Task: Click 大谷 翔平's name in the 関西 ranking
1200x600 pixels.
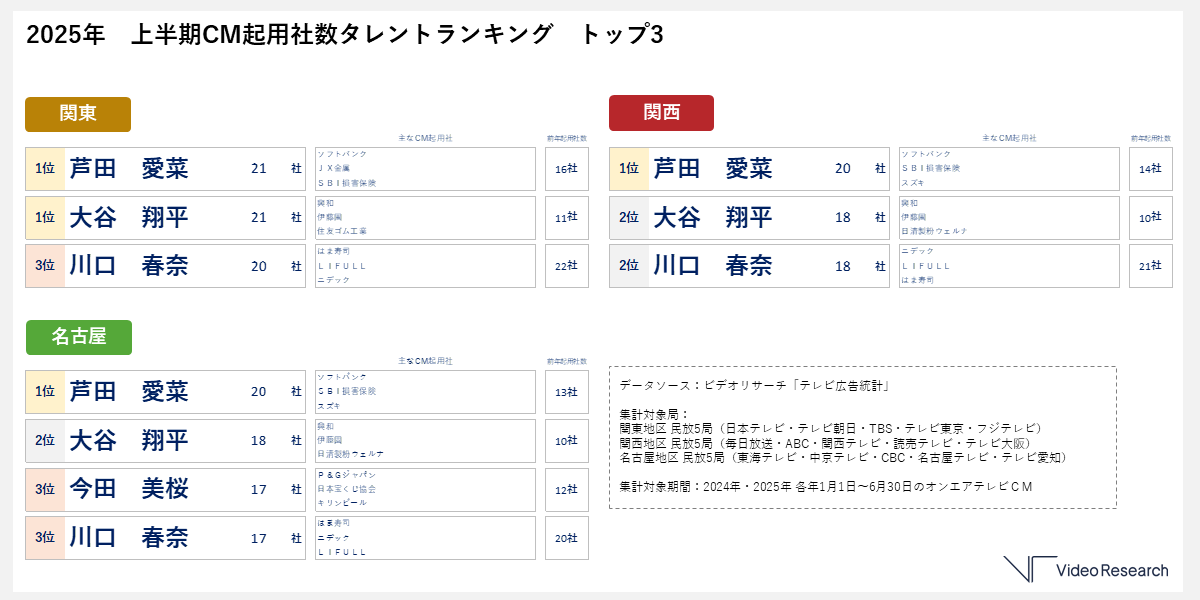Action: pyautogui.click(x=712, y=218)
